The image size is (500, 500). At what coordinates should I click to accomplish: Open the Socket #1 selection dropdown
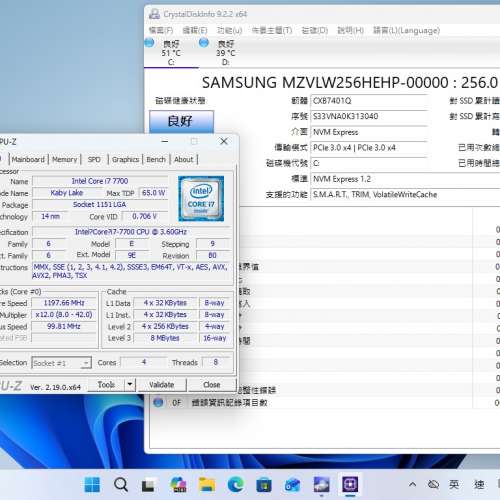[x=61, y=363]
